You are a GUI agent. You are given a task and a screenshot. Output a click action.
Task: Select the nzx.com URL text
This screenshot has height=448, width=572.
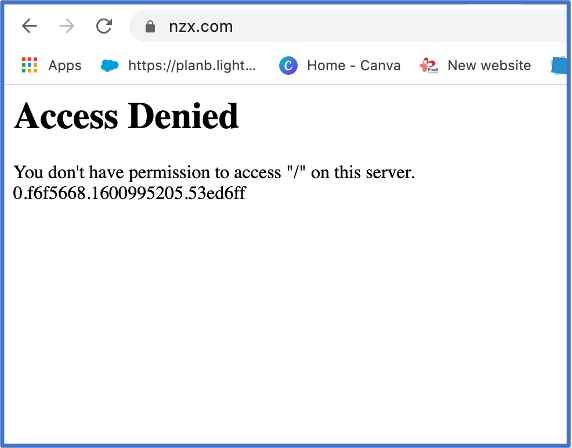[201, 27]
